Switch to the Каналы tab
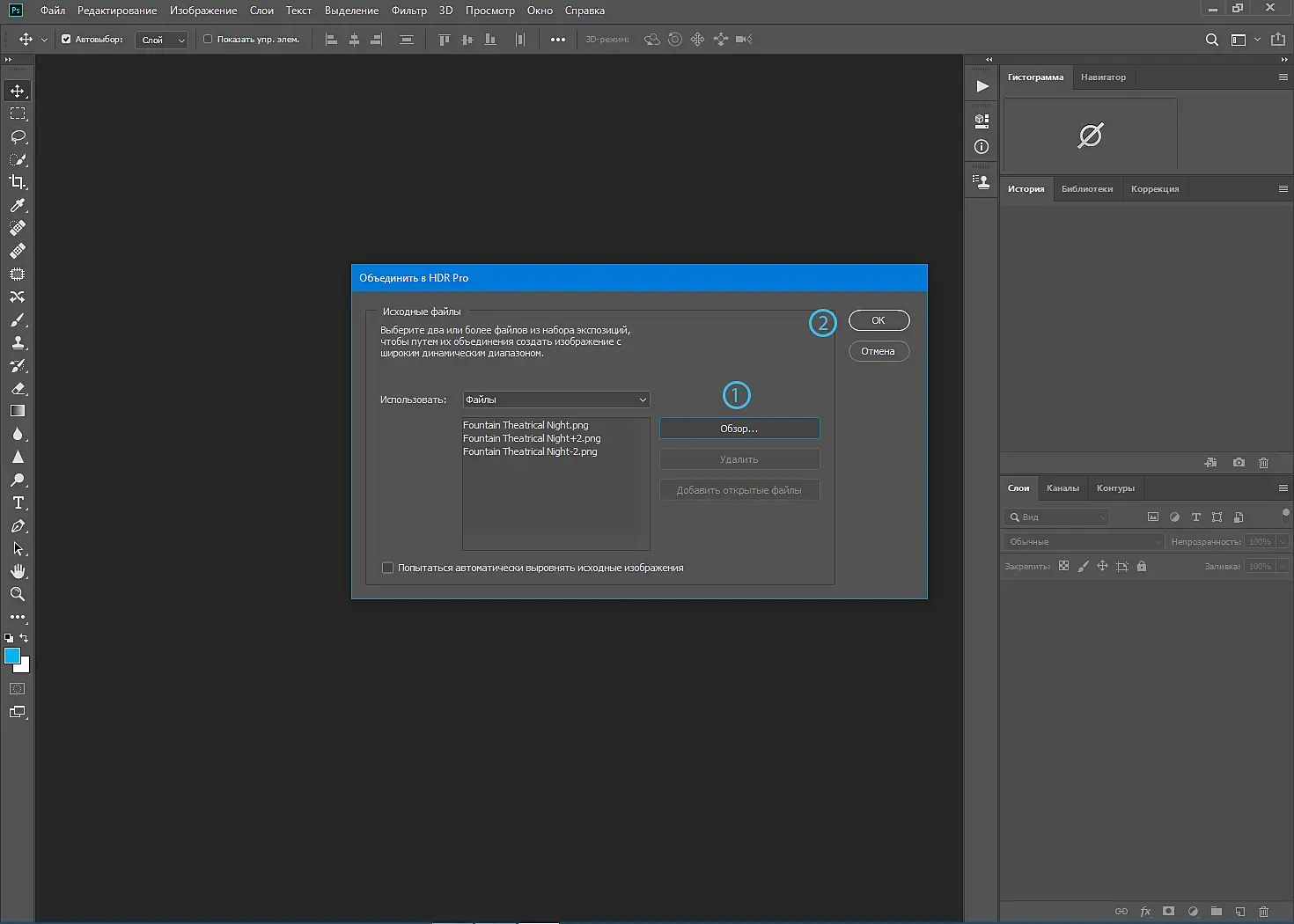 (x=1062, y=488)
